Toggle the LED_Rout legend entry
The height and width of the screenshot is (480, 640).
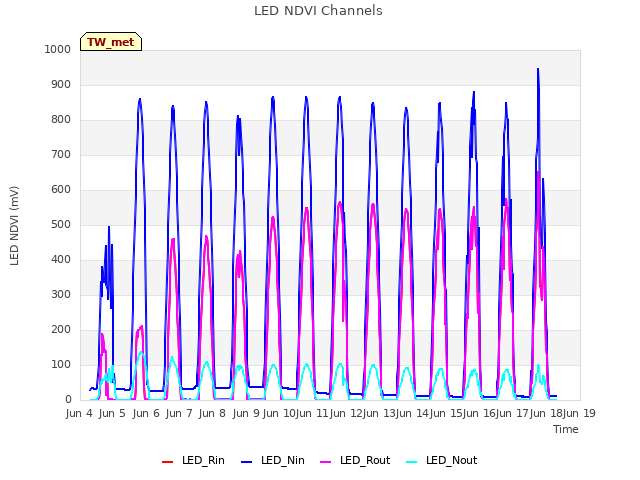point(355,460)
